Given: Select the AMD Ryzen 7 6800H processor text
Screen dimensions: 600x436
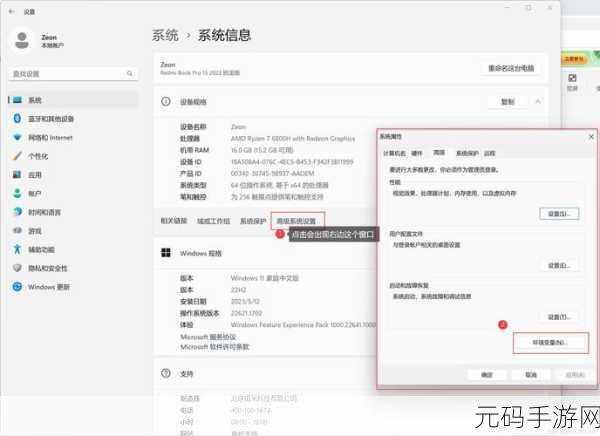Looking at the screenshot, I should [x=293, y=139].
